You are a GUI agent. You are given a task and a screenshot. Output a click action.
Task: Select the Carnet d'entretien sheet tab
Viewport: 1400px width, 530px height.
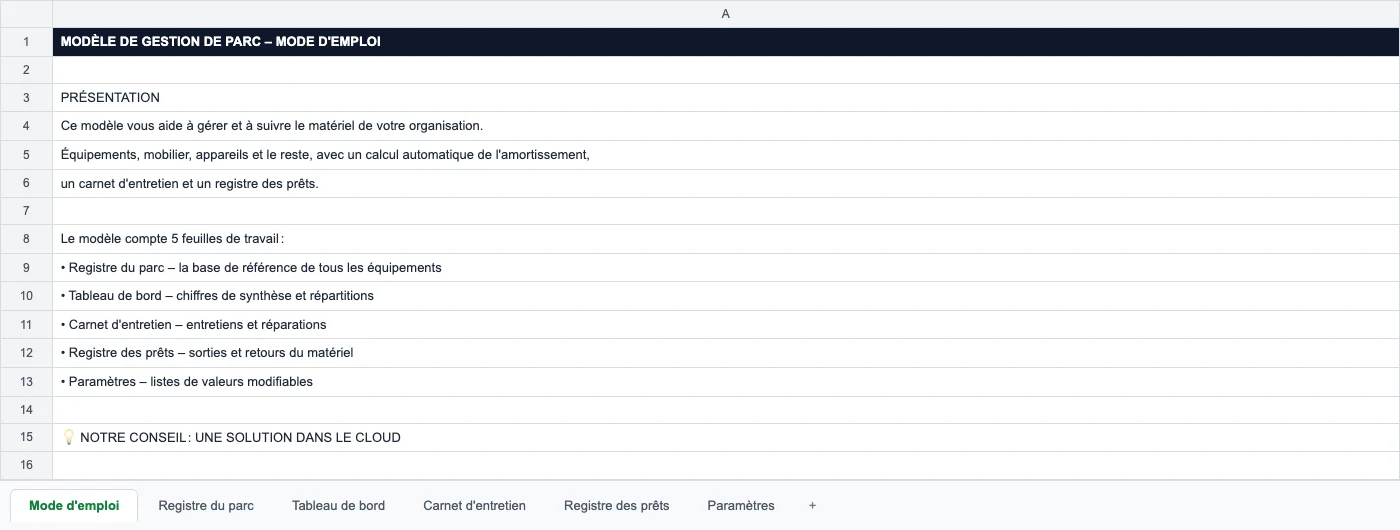[474, 505]
